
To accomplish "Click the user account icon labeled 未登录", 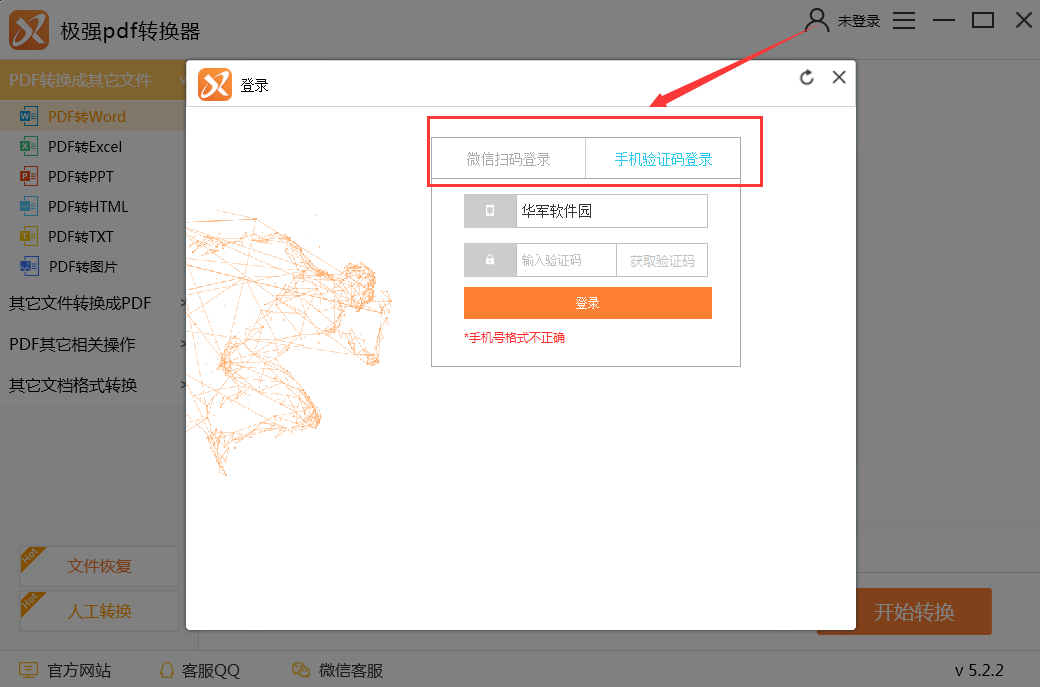I will tap(818, 20).
